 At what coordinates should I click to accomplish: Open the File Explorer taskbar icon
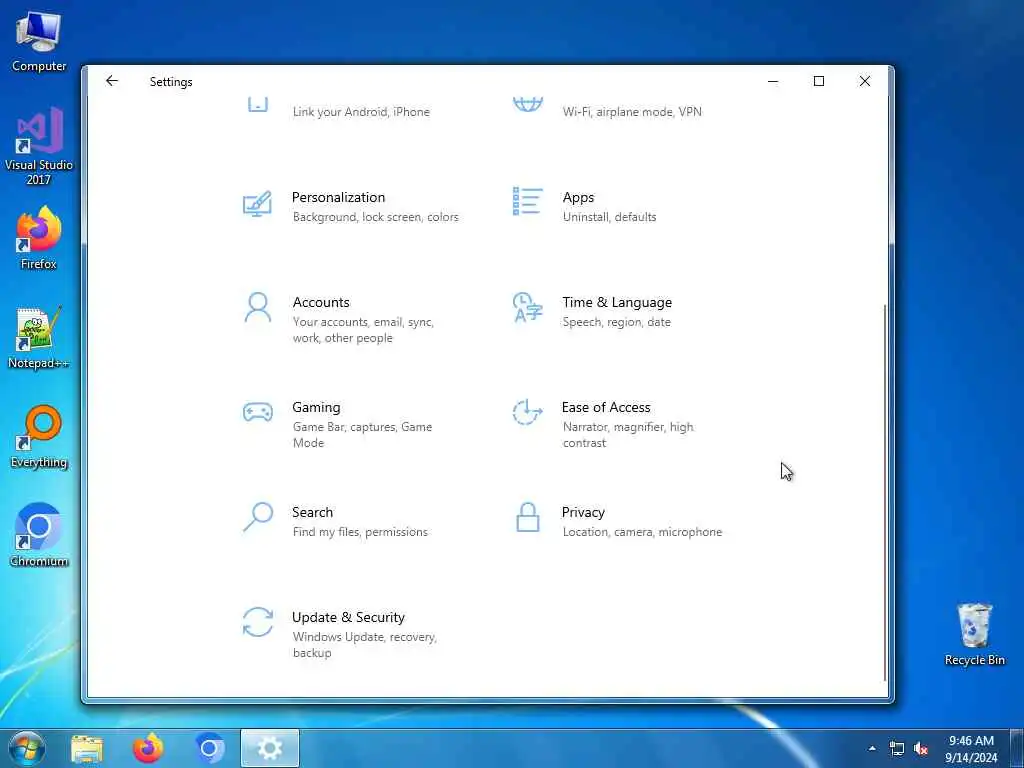(x=87, y=749)
